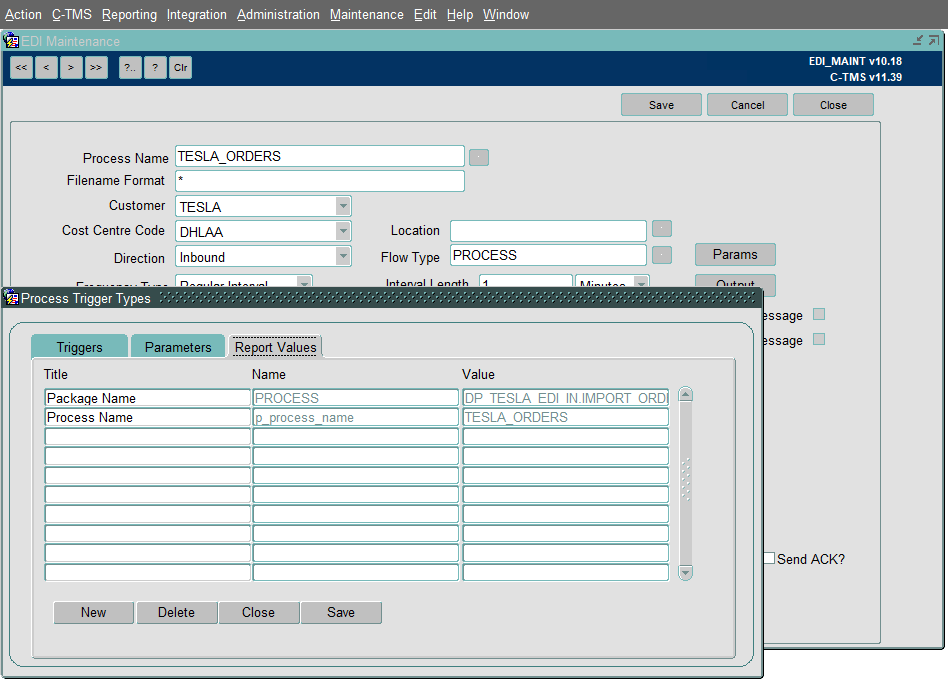Tick the Send ACK? checkbox
This screenshot has height=682, width=948.
pos(769,558)
